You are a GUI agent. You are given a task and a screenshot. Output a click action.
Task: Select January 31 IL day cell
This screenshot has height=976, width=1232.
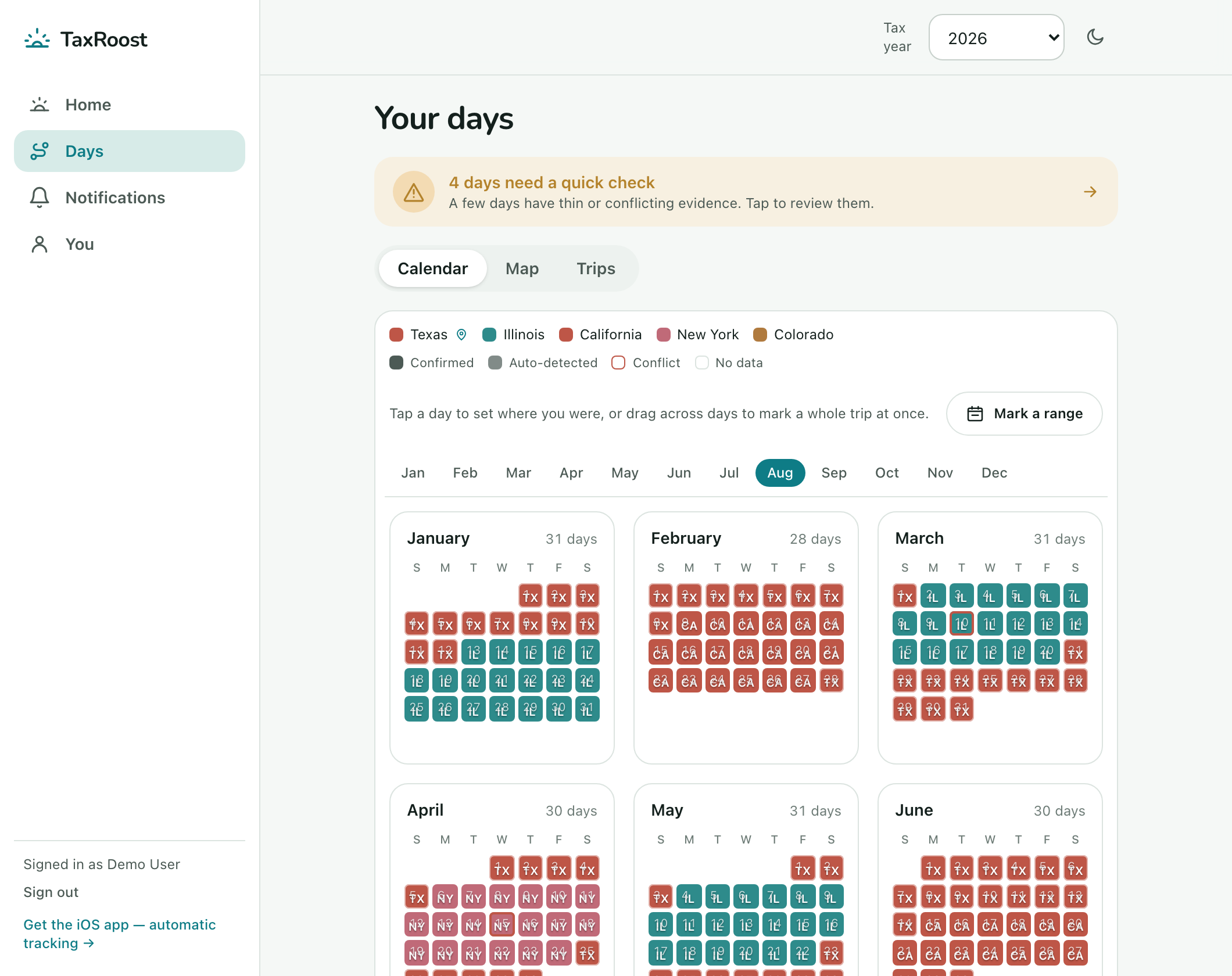[x=587, y=709]
